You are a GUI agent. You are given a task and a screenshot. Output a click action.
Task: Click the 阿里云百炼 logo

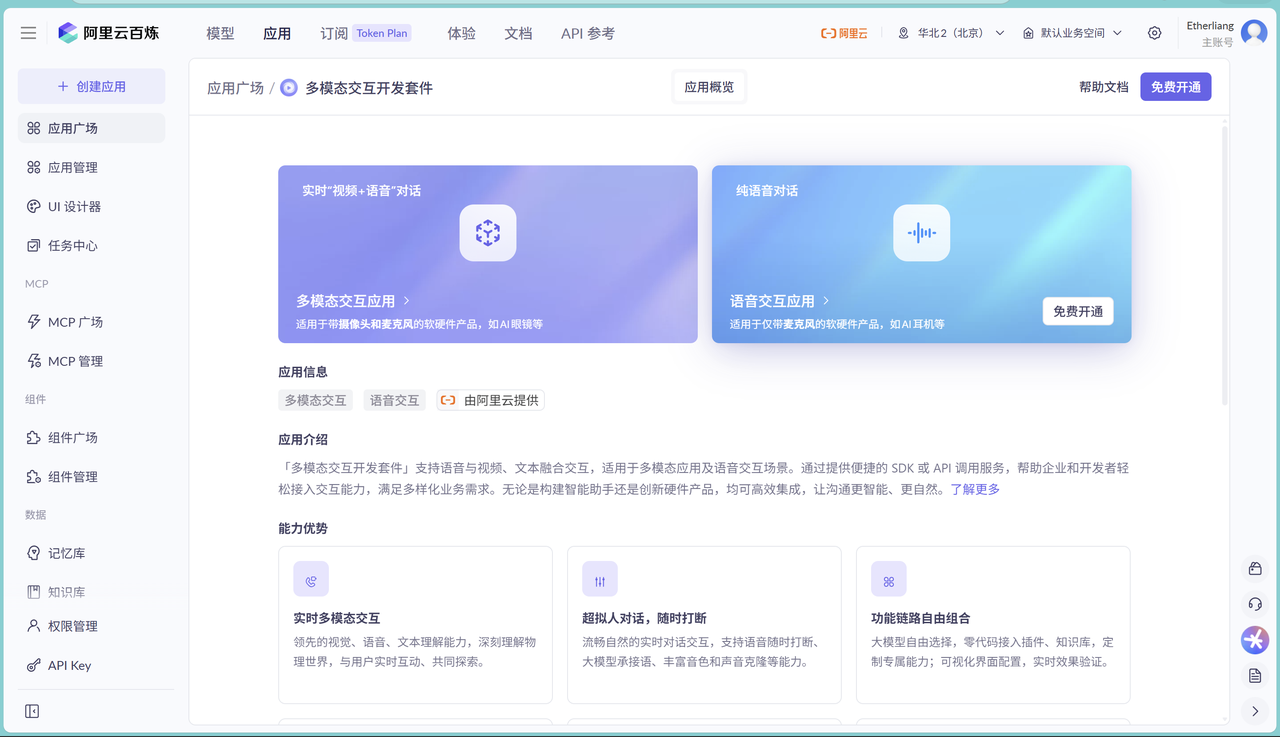pyautogui.click(x=108, y=33)
